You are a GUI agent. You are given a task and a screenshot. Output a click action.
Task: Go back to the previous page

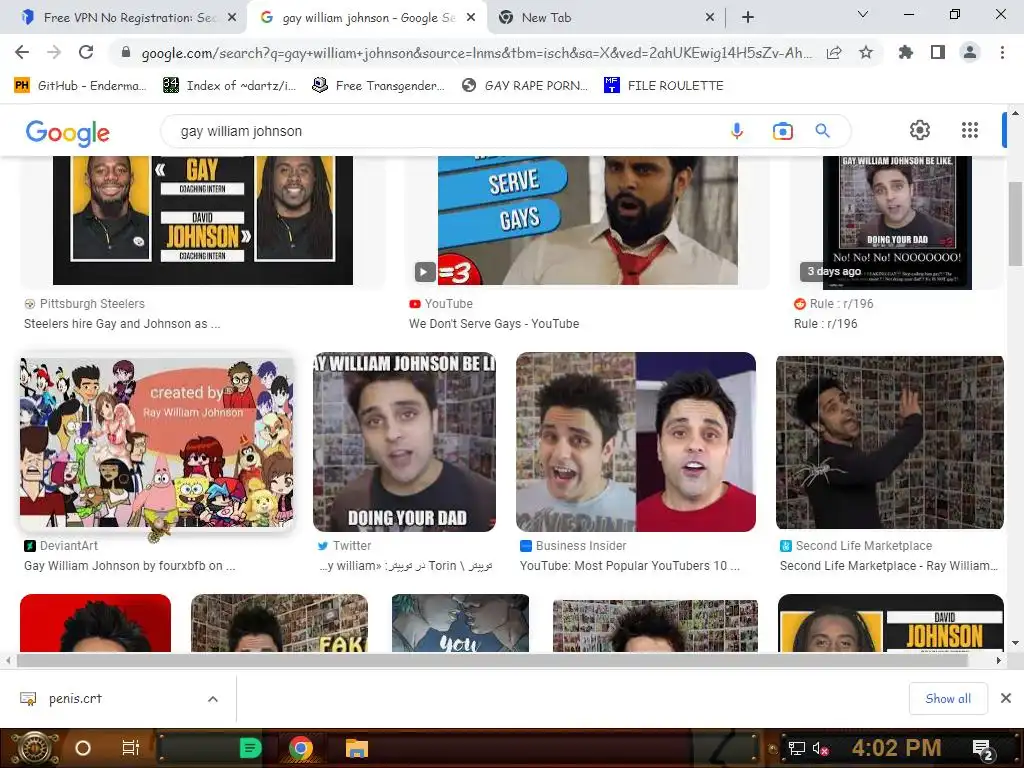[x=22, y=52]
